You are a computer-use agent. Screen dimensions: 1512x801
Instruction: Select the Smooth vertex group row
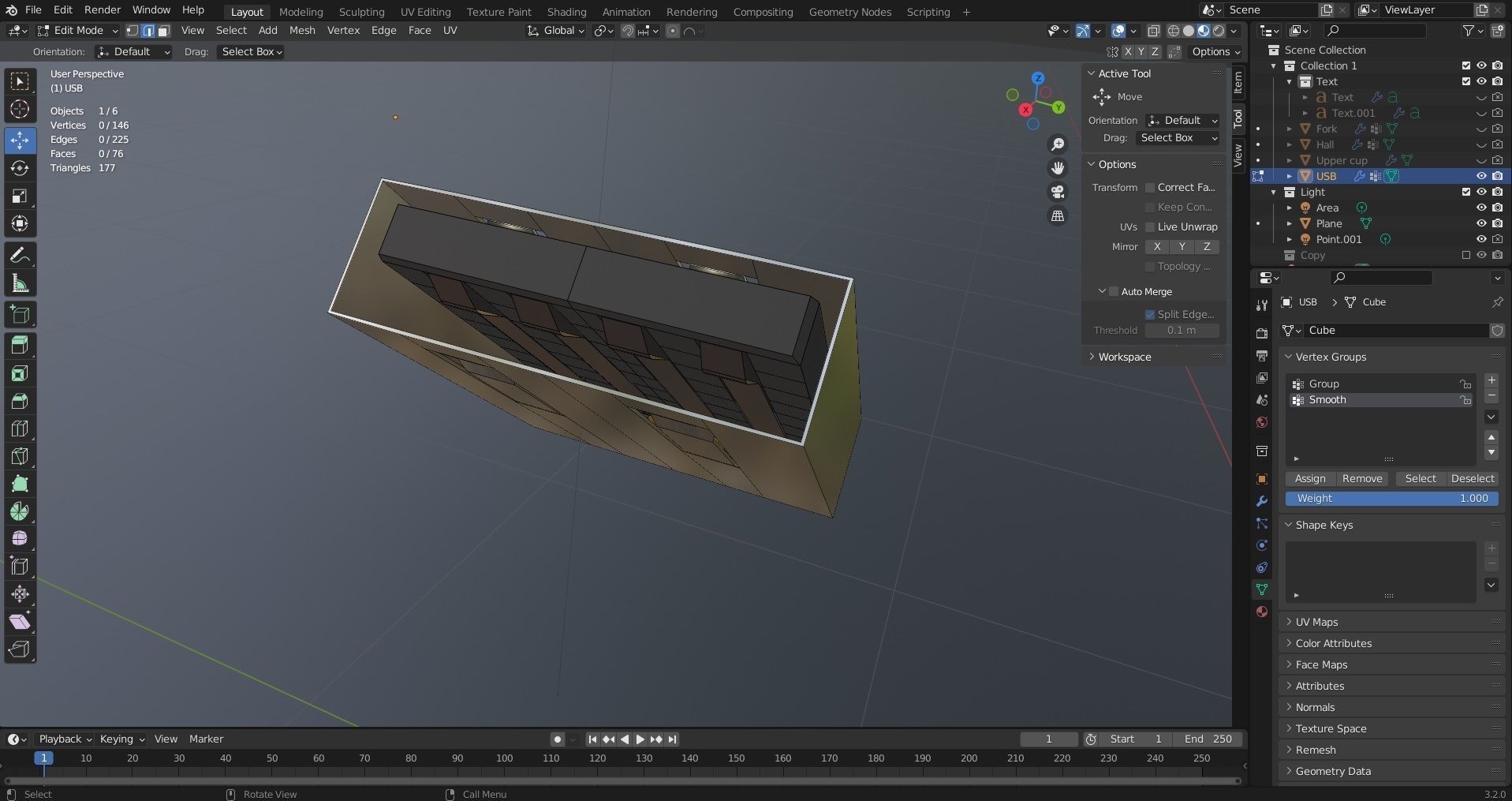click(1380, 400)
